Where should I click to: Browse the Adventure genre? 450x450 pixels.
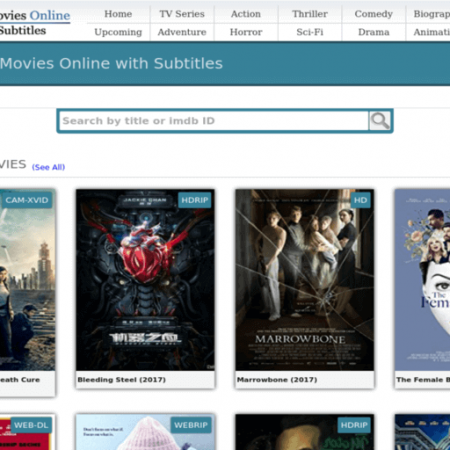(x=182, y=32)
